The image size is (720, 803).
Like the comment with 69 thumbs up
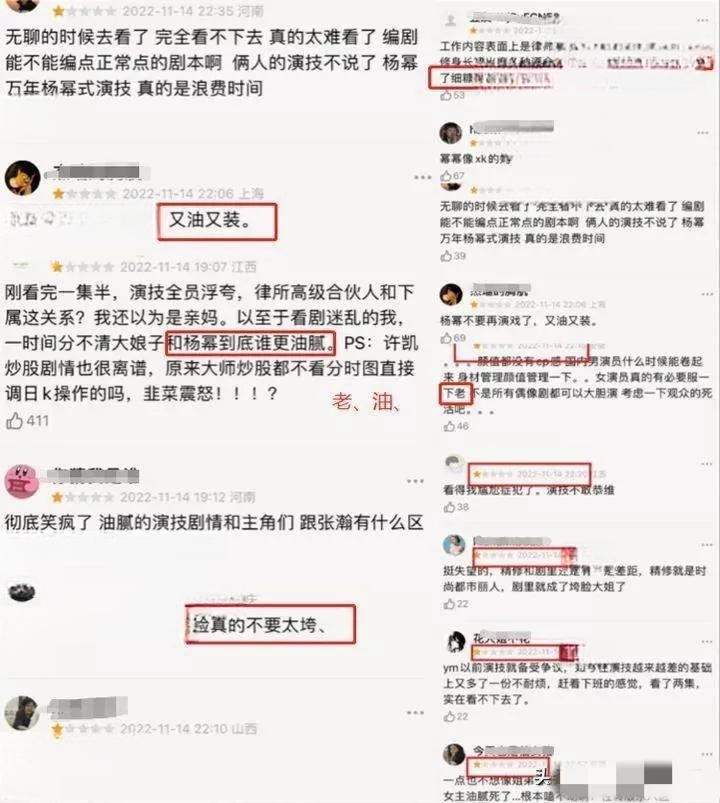coord(447,338)
